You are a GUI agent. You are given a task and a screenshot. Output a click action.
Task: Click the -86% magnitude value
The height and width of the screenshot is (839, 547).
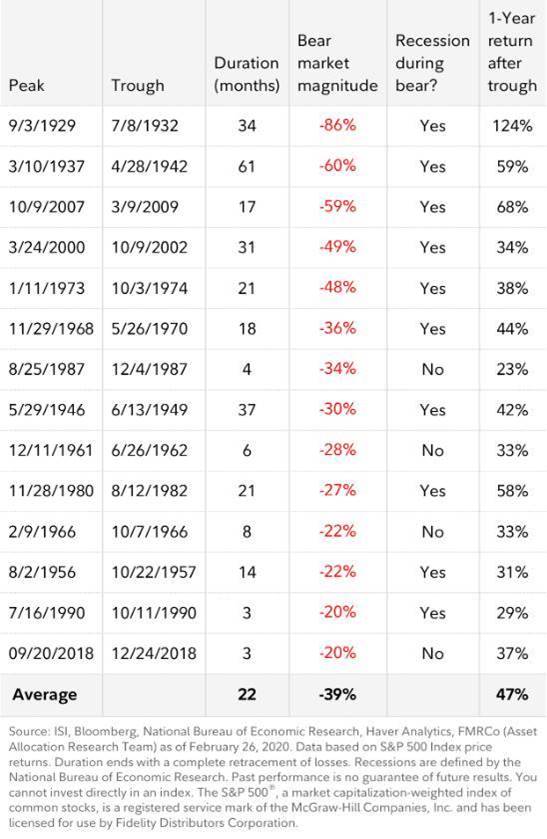click(x=338, y=125)
